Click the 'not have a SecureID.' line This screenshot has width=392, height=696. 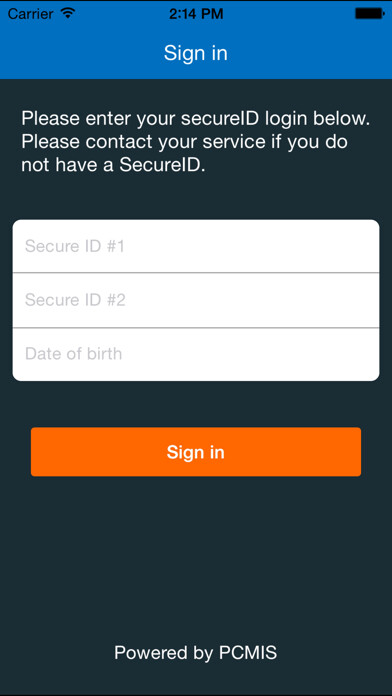114,165
